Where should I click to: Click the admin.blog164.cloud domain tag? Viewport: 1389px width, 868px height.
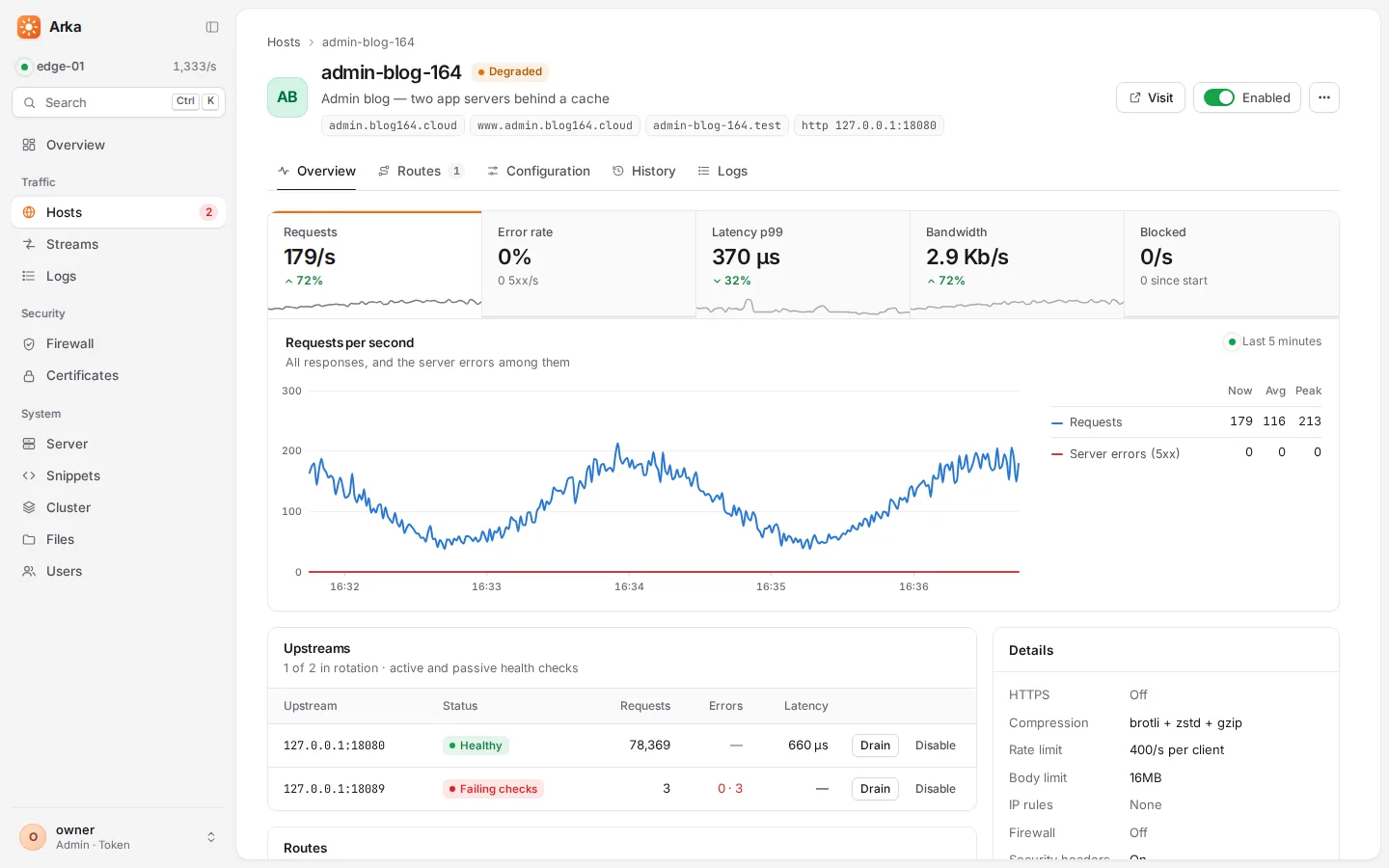tap(393, 125)
